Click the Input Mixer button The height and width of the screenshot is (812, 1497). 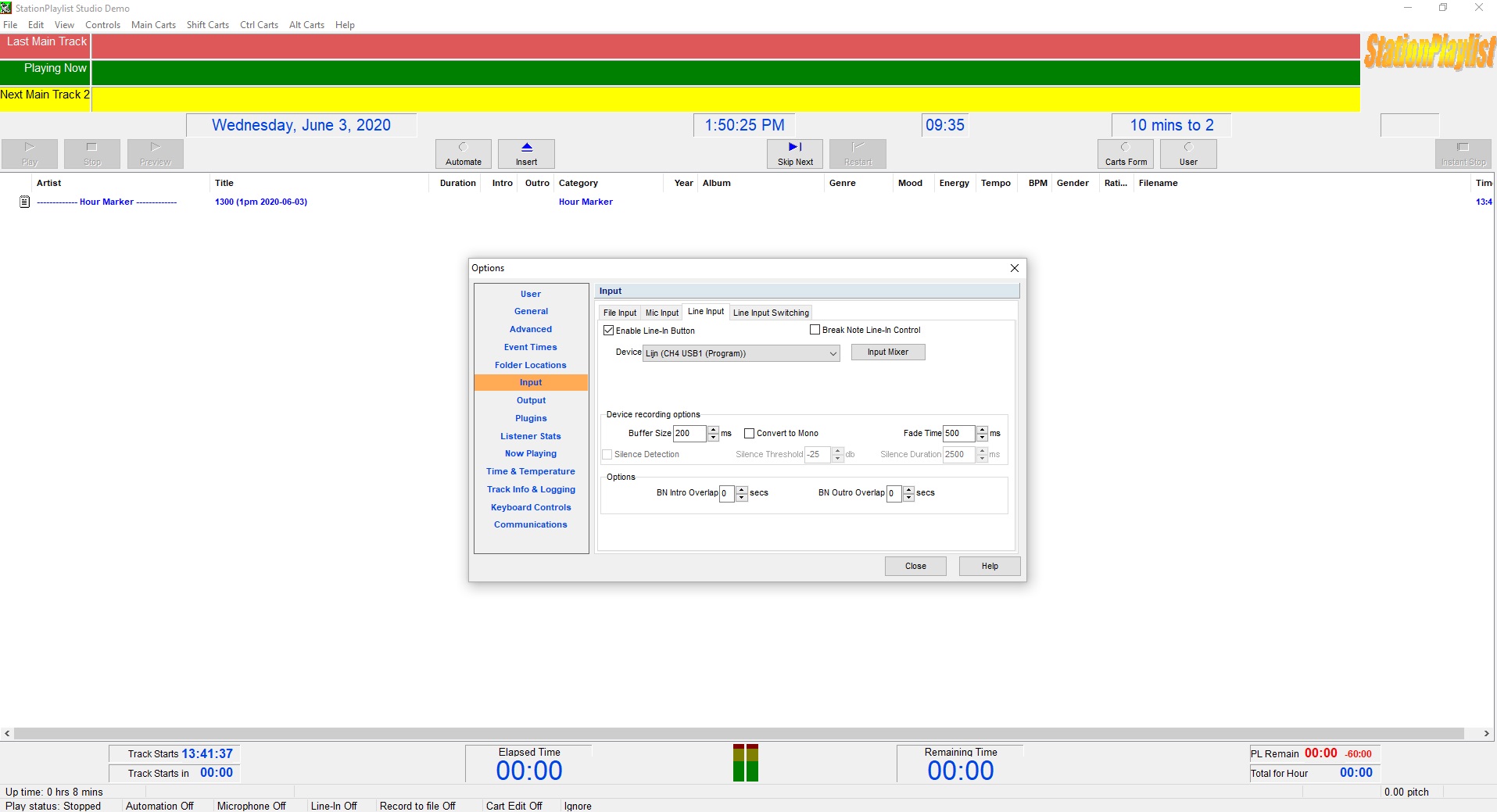887,352
